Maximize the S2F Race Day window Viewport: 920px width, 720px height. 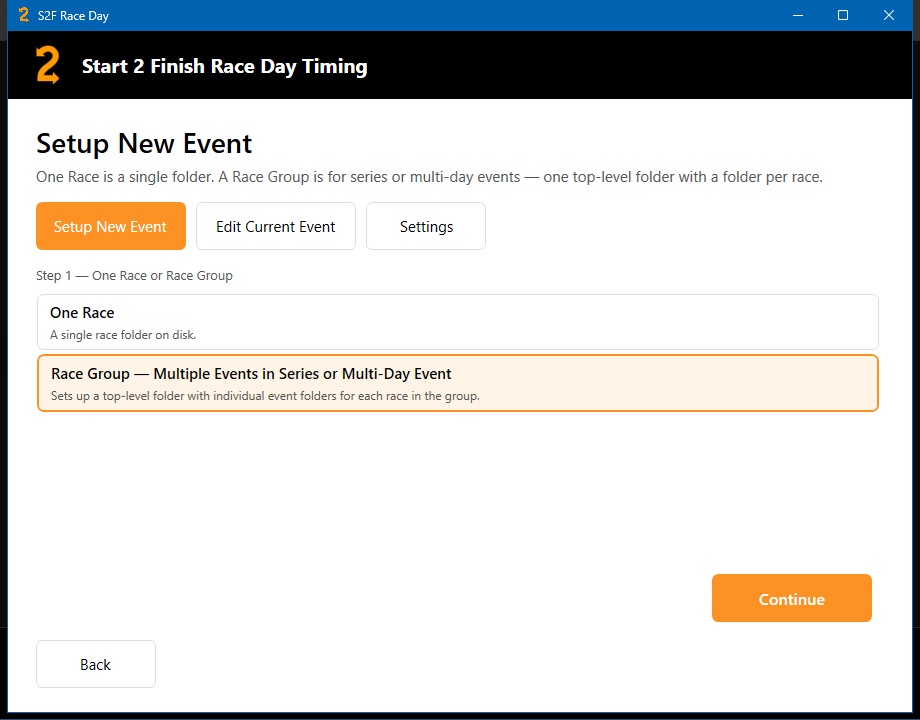point(843,15)
